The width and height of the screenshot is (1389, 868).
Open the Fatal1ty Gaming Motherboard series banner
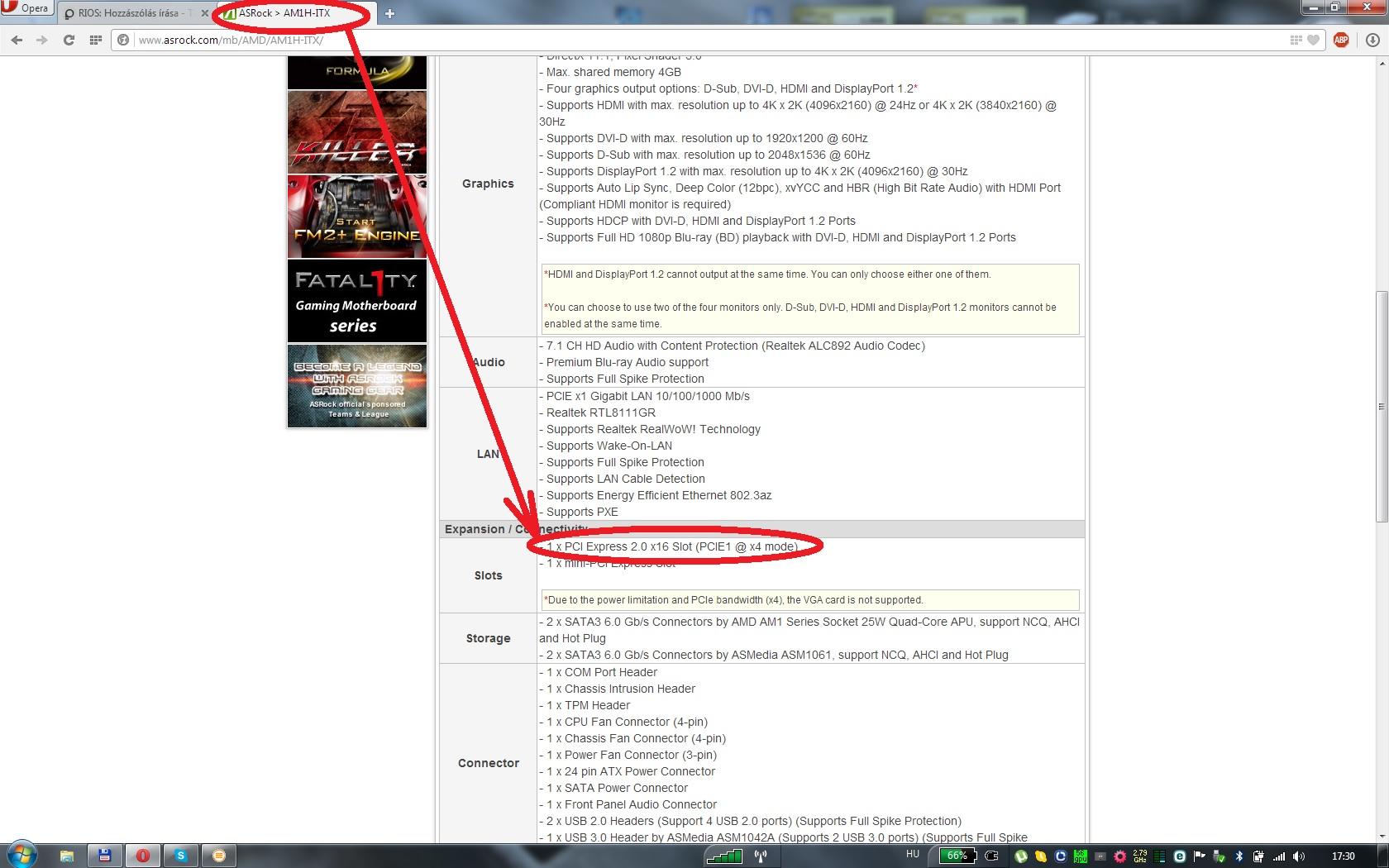coord(357,301)
